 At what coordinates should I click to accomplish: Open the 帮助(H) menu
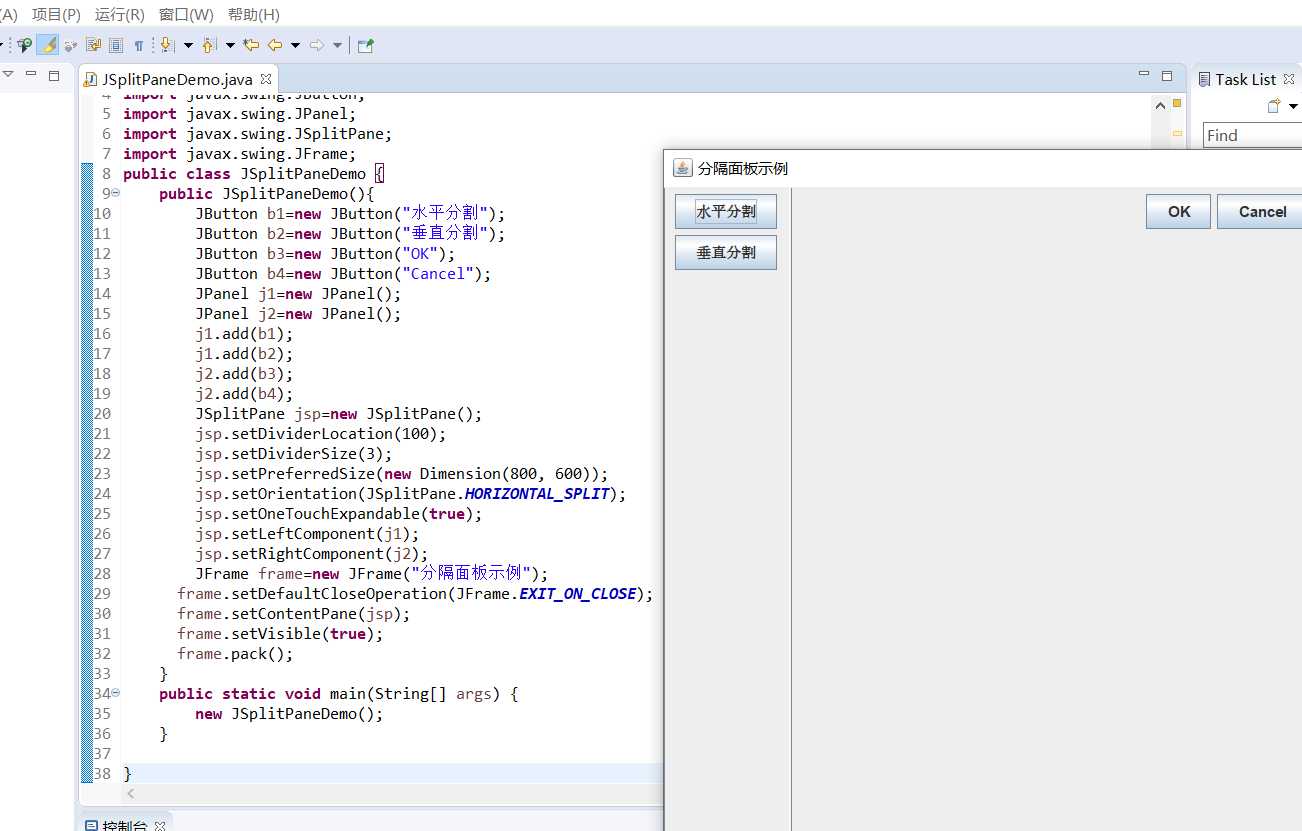pyautogui.click(x=253, y=15)
